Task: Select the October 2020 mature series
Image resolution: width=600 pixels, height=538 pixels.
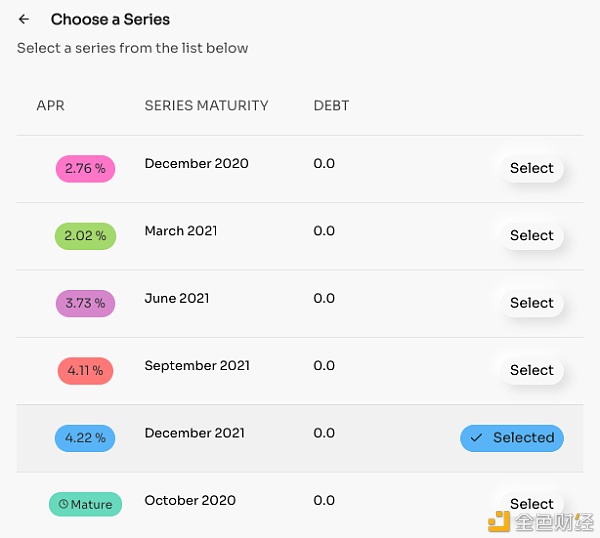Action: [532, 504]
